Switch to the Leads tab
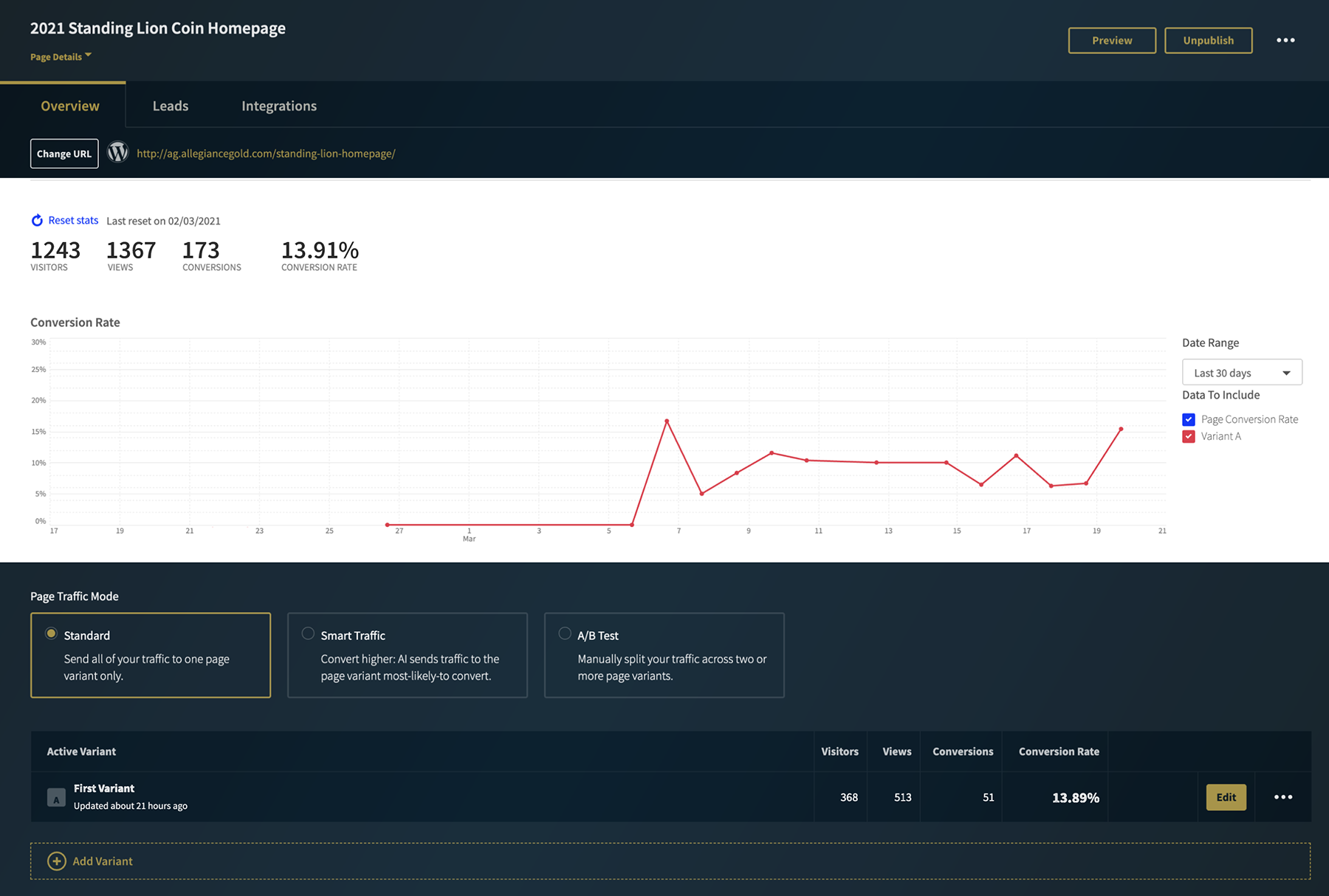The image size is (1329, 896). click(x=171, y=106)
